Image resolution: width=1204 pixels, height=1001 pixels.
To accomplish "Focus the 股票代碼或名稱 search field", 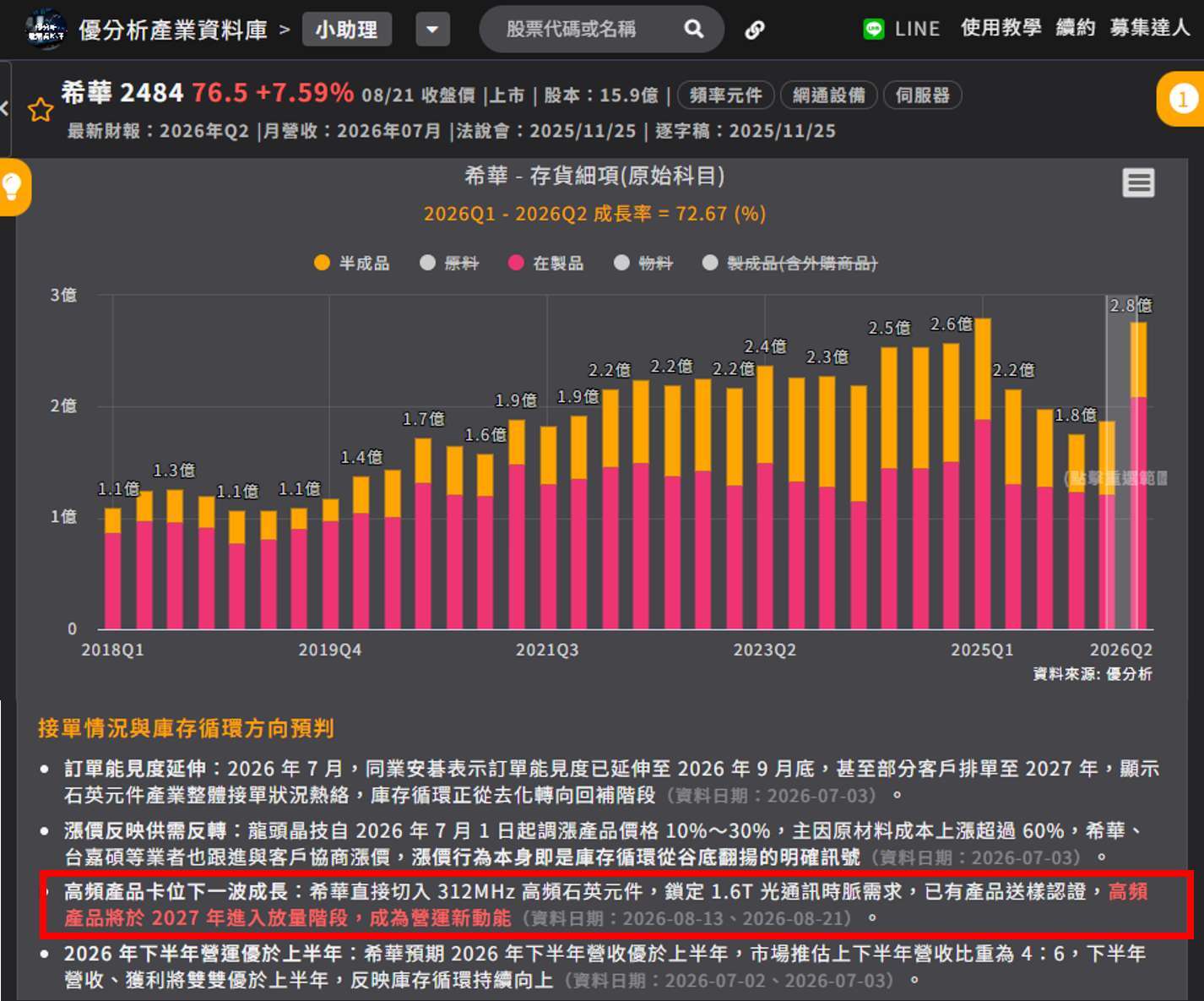I will (571, 30).
